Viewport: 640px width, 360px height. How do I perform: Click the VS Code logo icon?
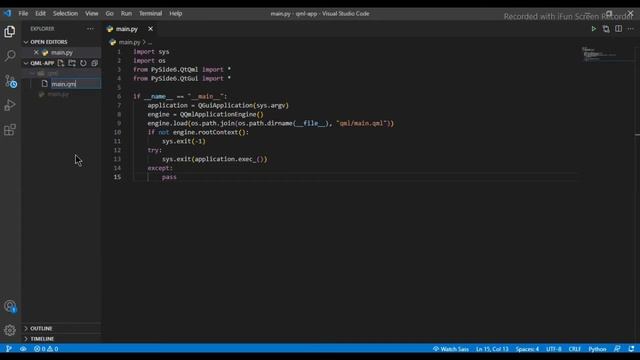click(8, 13)
